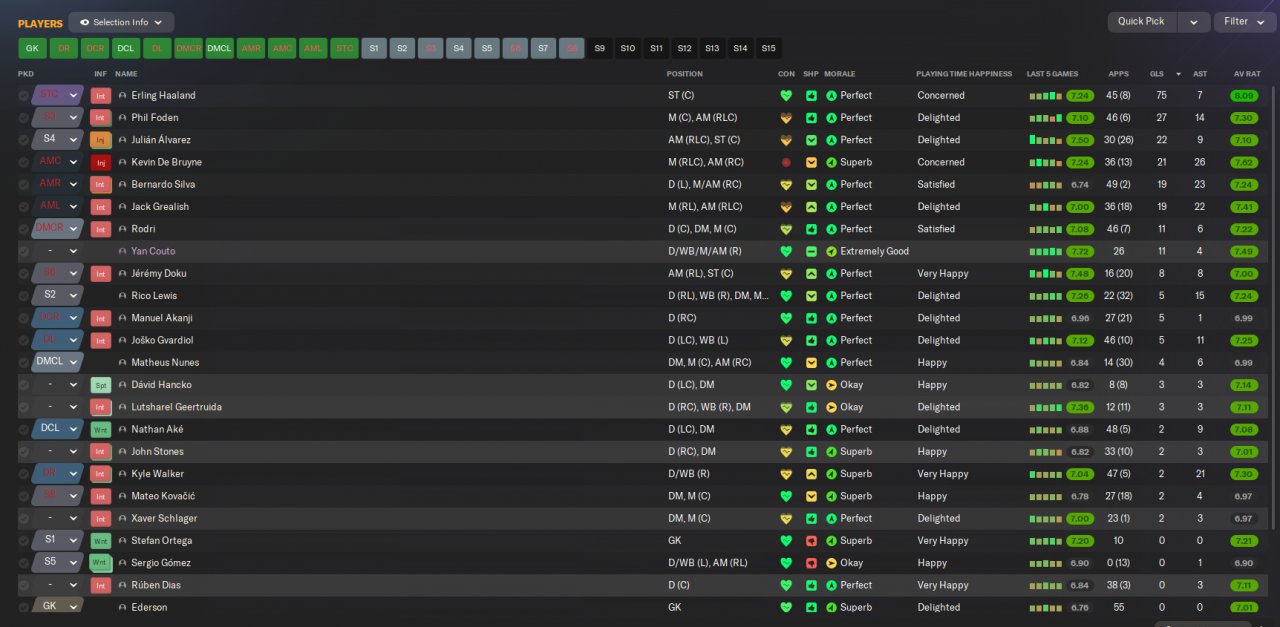Click Sergio Gómez's Okay morale icon
Viewport: 1280px width, 627px height.
point(831,563)
